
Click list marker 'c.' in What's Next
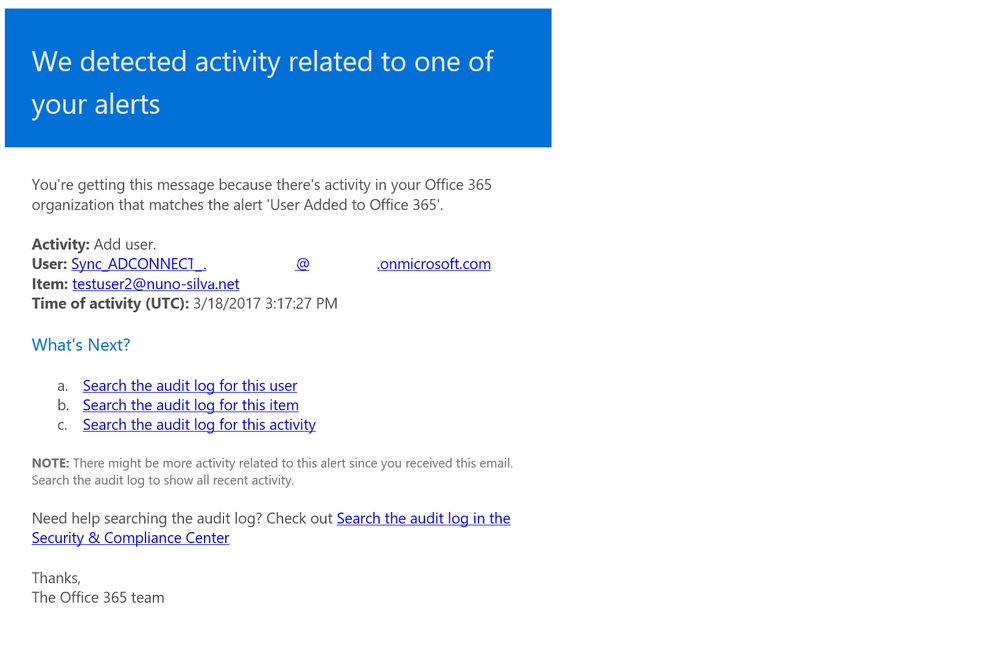(x=63, y=425)
